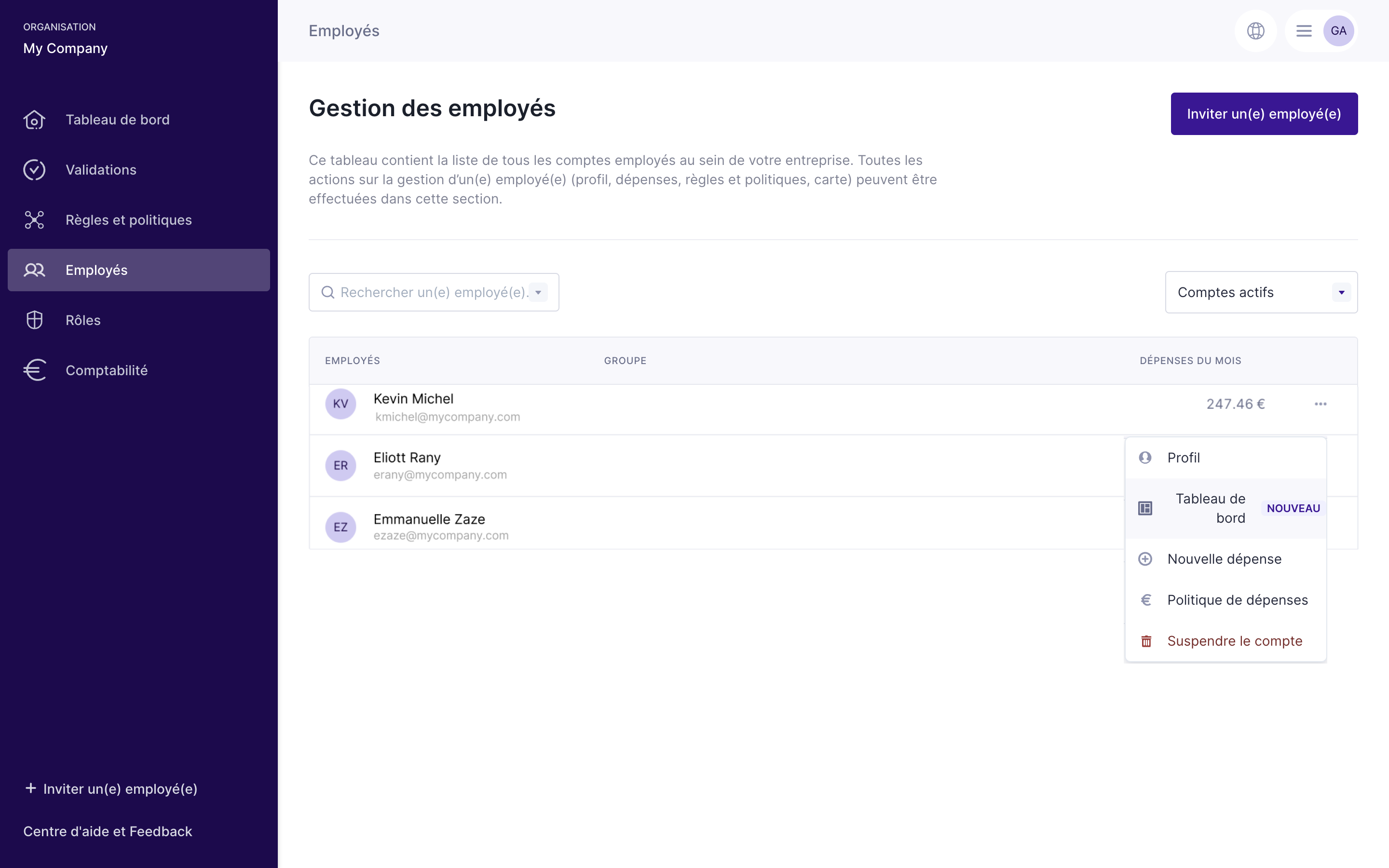Image resolution: width=1389 pixels, height=868 pixels.
Task: Open Kevin Michel's three-dots actions menu
Action: point(1320,404)
